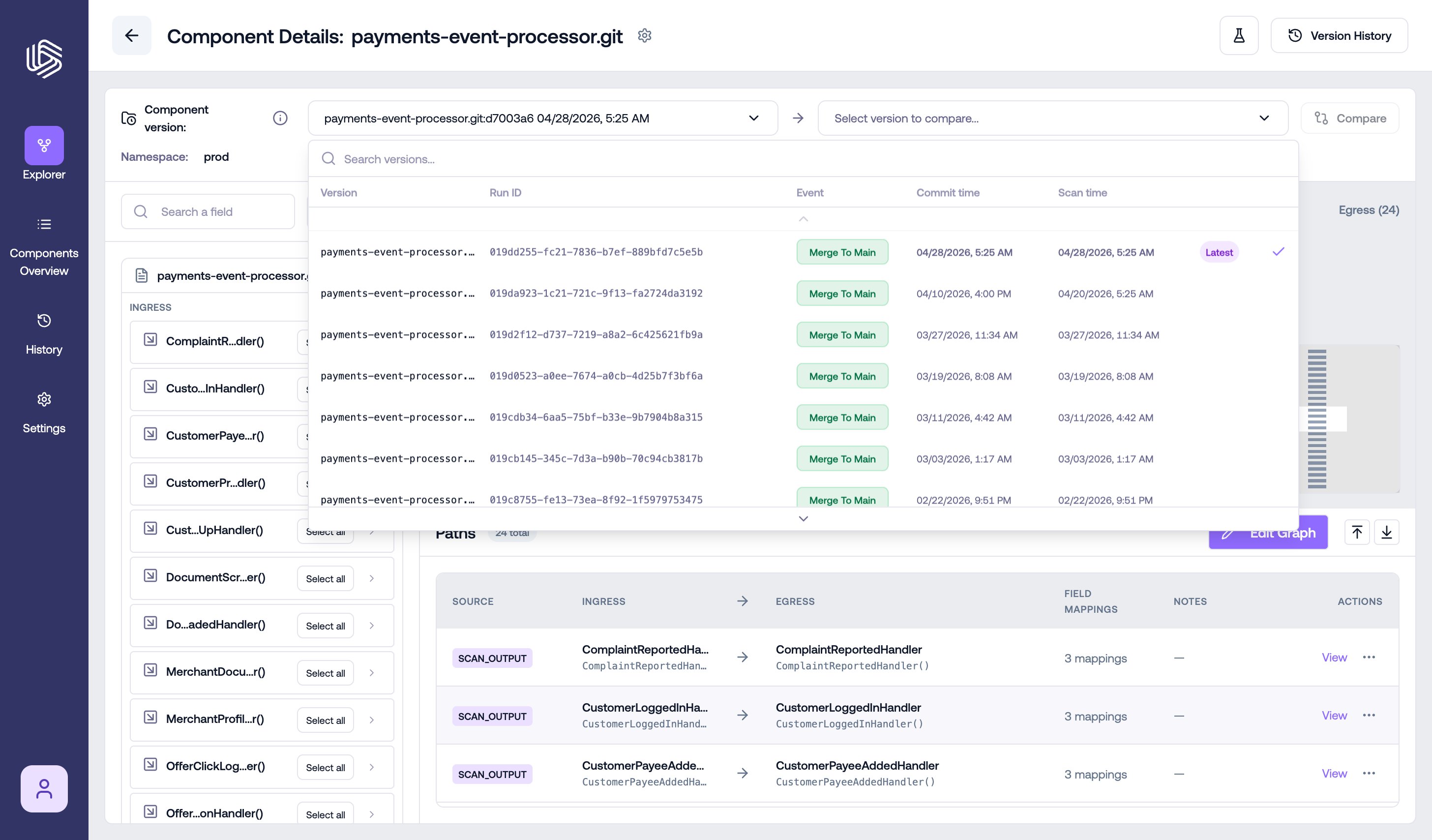The height and width of the screenshot is (840, 1432).
Task: Select version with run ID 019cb145-345c
Action: tap(803, 459)
